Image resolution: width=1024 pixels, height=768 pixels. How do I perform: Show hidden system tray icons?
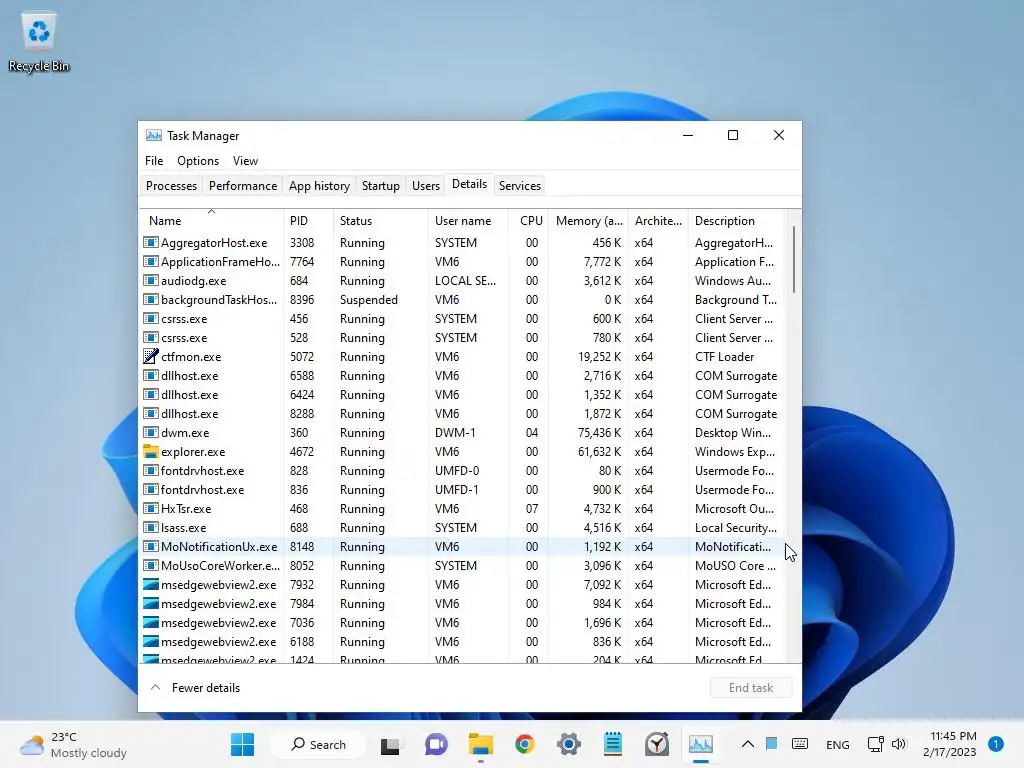pos(748,744)
